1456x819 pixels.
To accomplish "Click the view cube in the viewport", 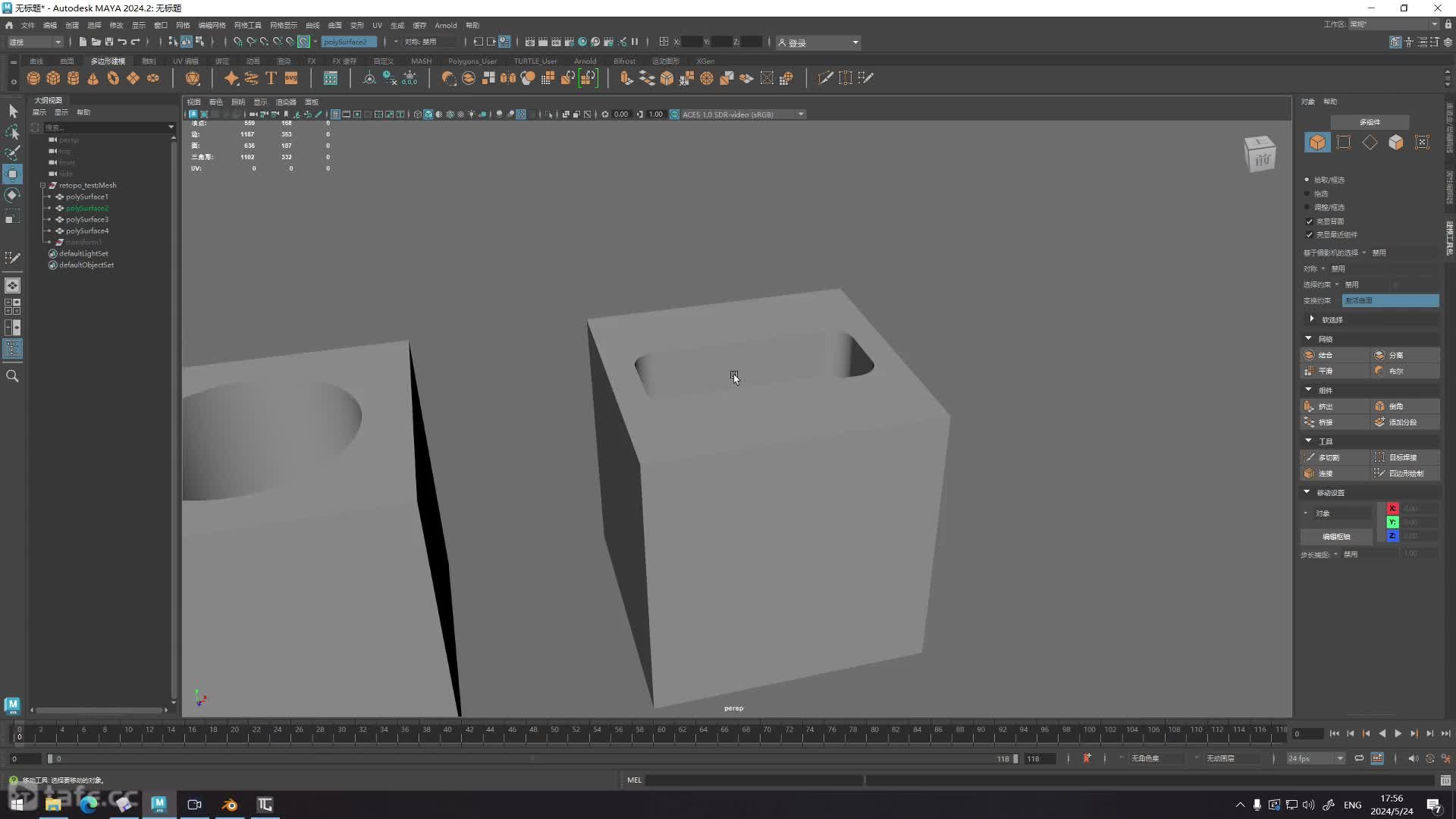I will pyautogui.click(x=1260, y=155).
